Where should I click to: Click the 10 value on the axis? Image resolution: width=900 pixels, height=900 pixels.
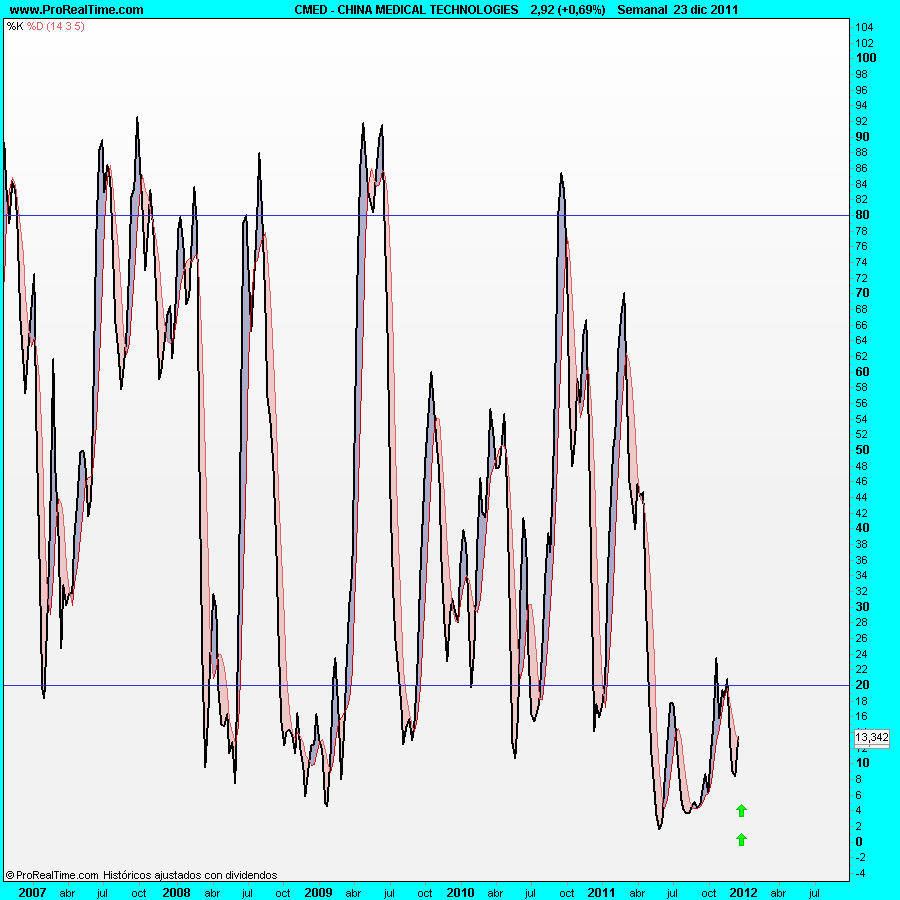pyautogui.click(x=862, y=763)
